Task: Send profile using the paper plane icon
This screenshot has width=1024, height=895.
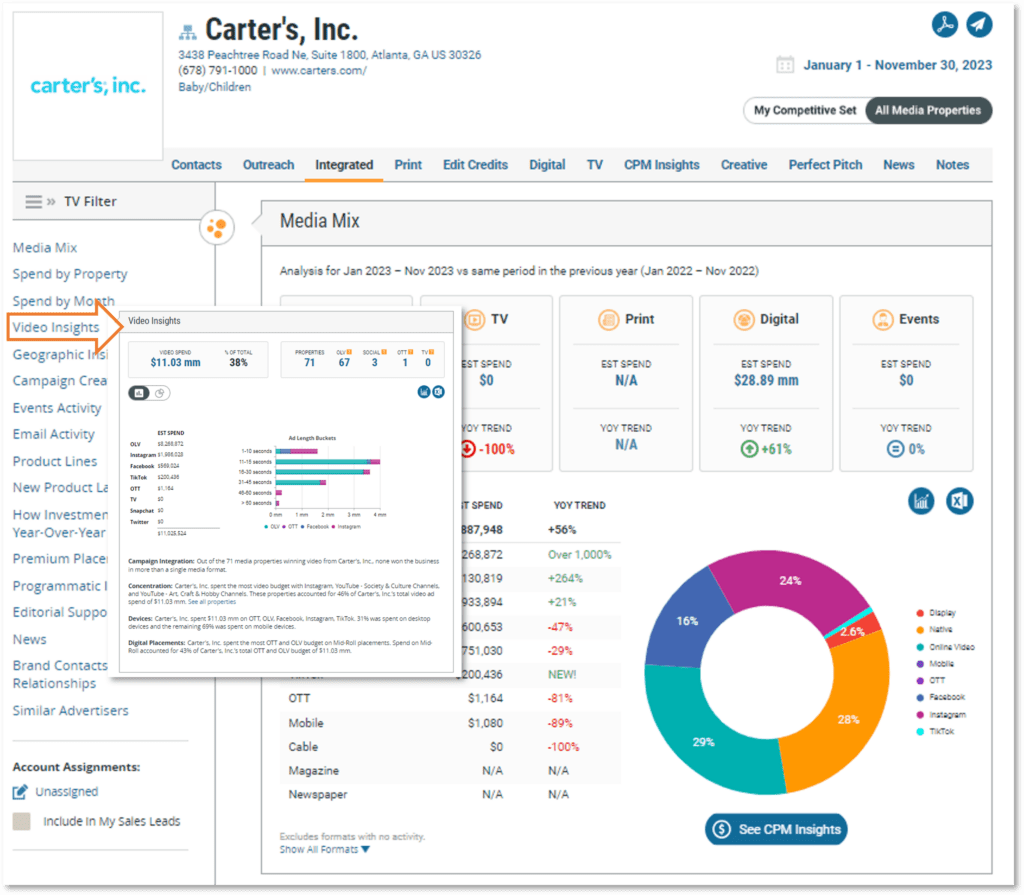Action: coord(979,25)
